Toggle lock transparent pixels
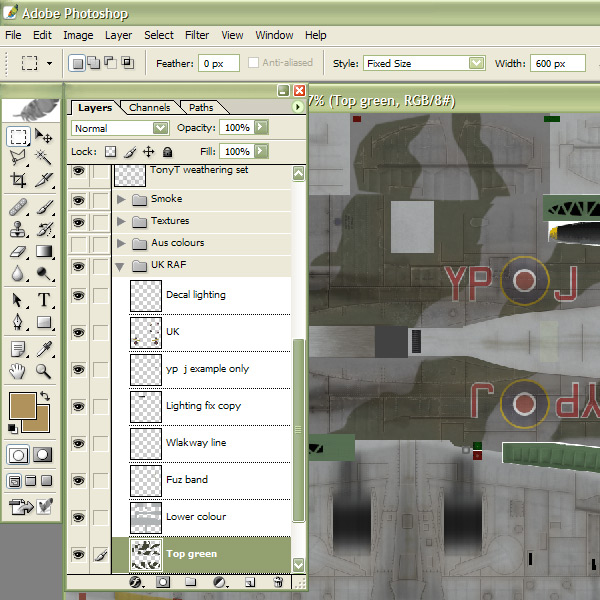 click(x=111, y=152)
